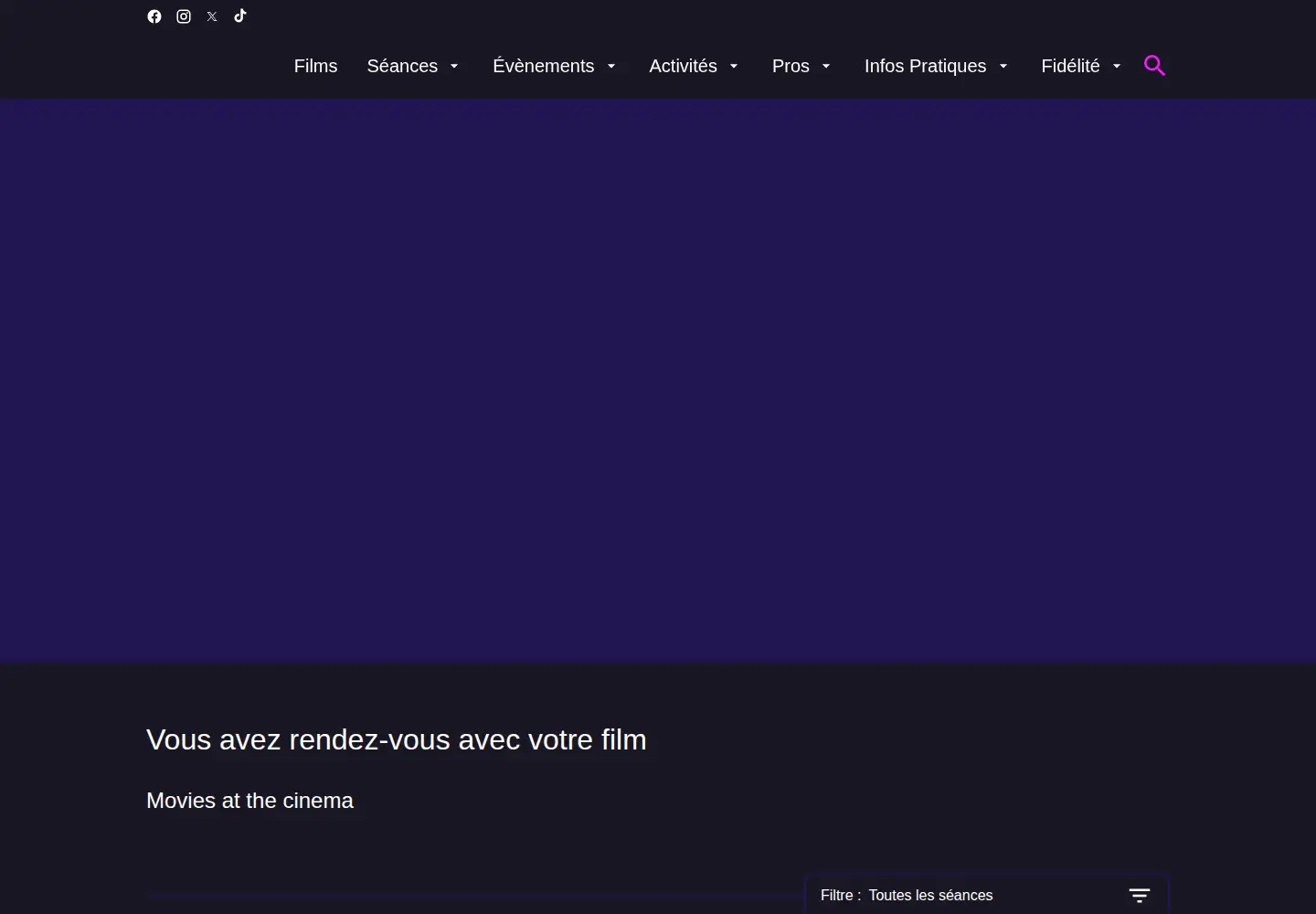Open the Pros menu
The image size is (1316, 914).
click(791, 66)
